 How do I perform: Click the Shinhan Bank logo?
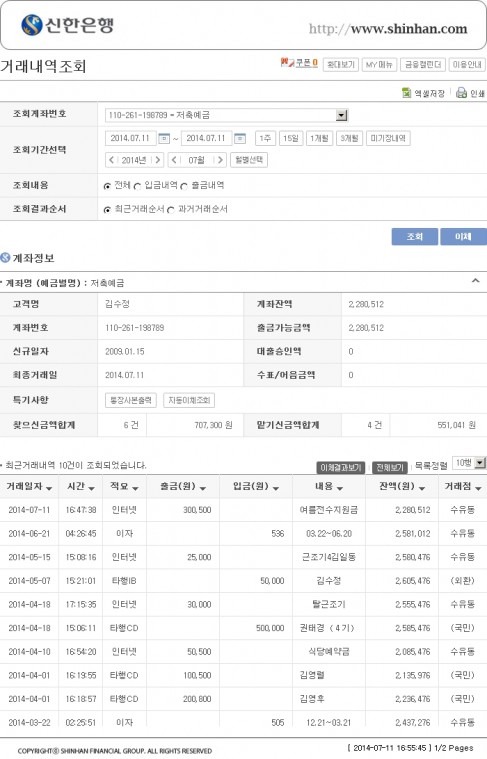(67, 25)
